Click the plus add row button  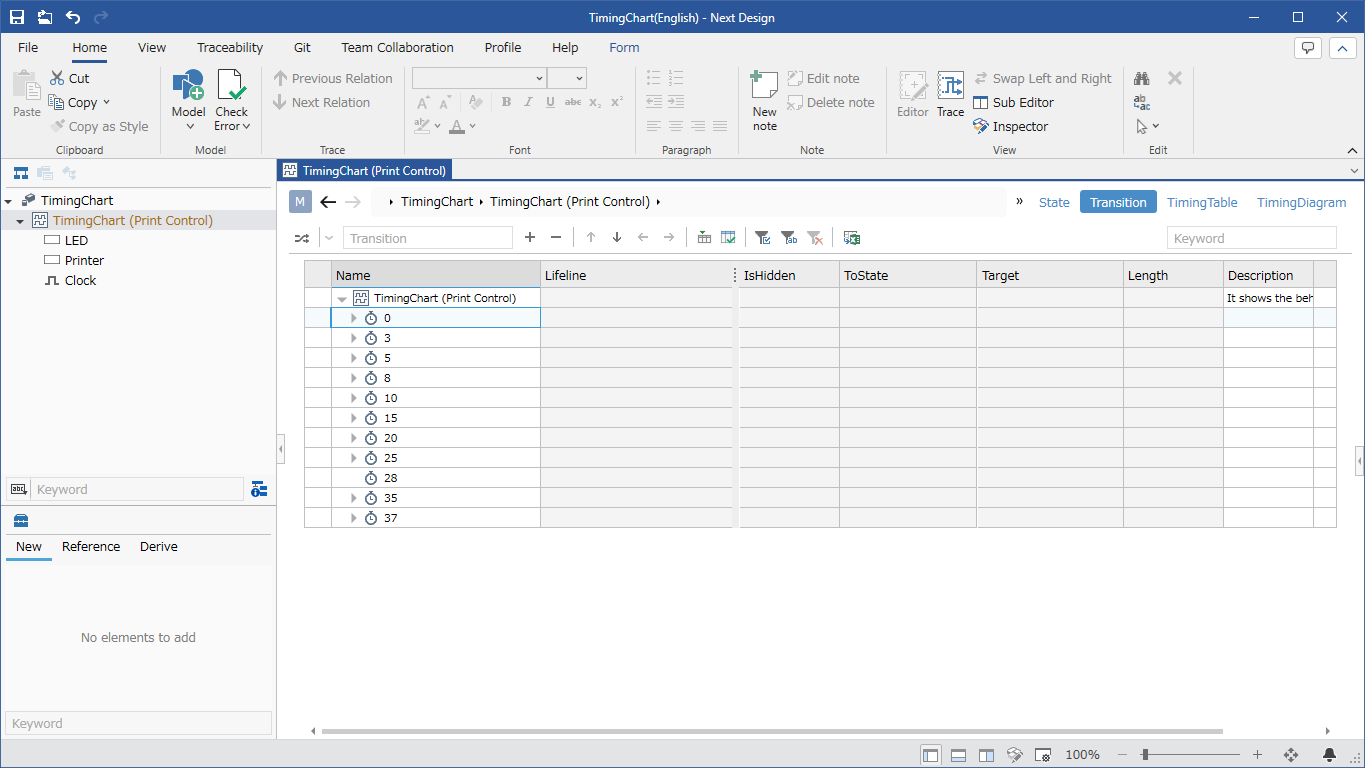530,237
